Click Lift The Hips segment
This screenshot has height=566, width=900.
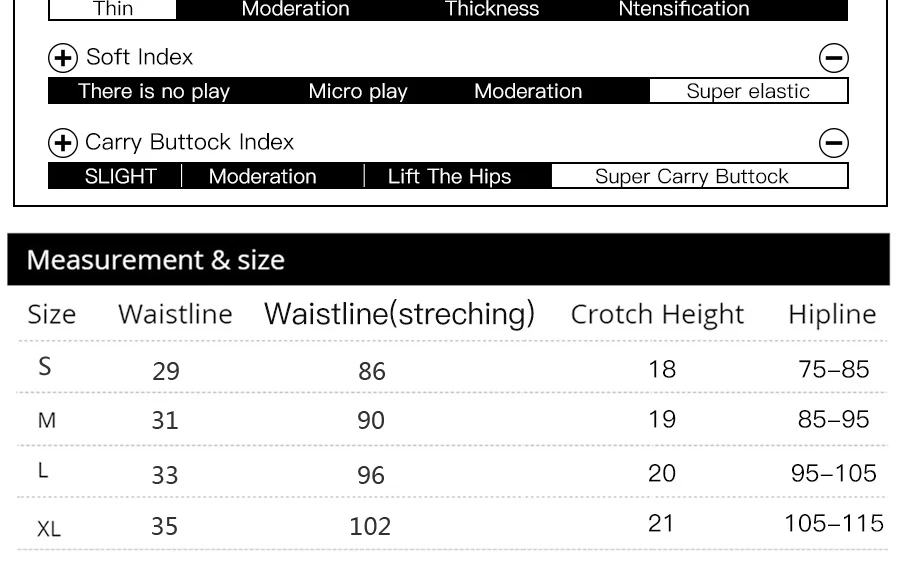click(x=449, y=176)
